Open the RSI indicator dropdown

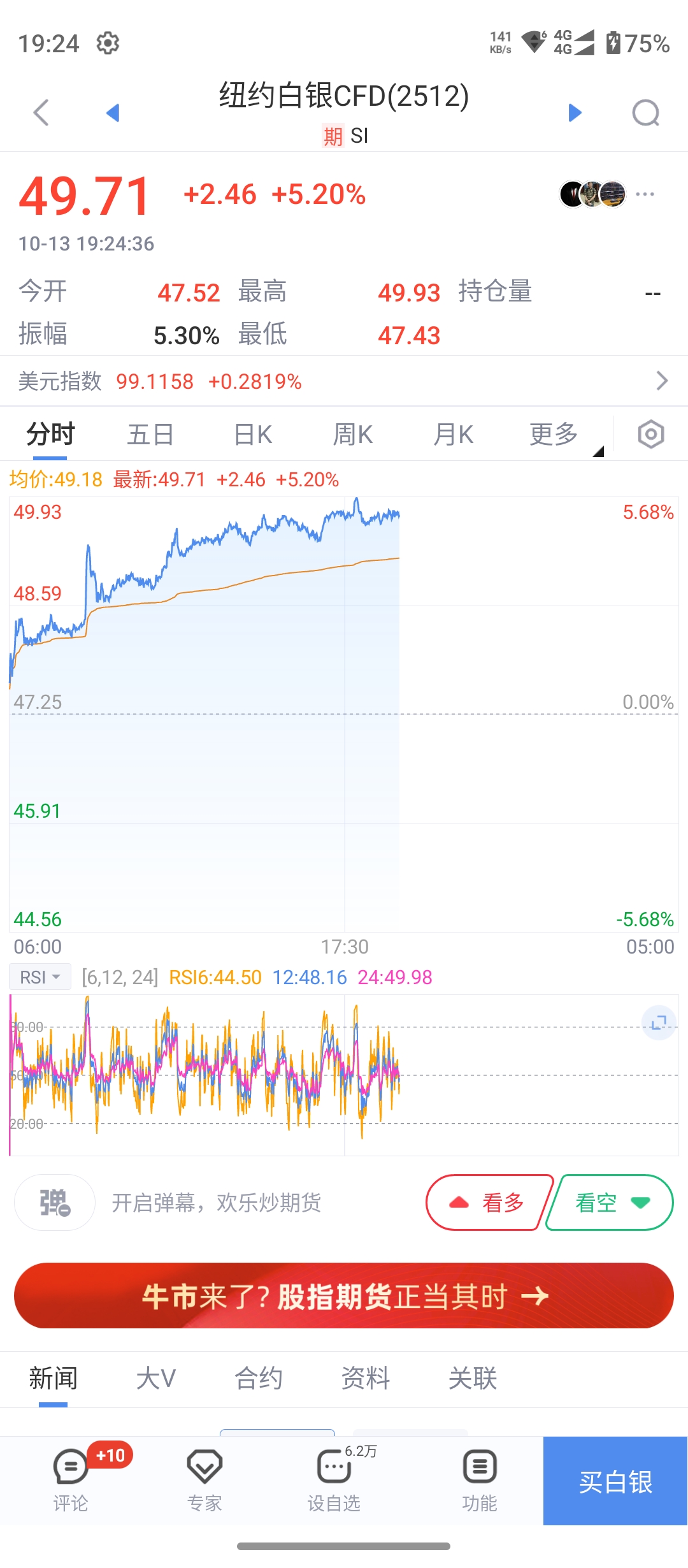(39, 977)
